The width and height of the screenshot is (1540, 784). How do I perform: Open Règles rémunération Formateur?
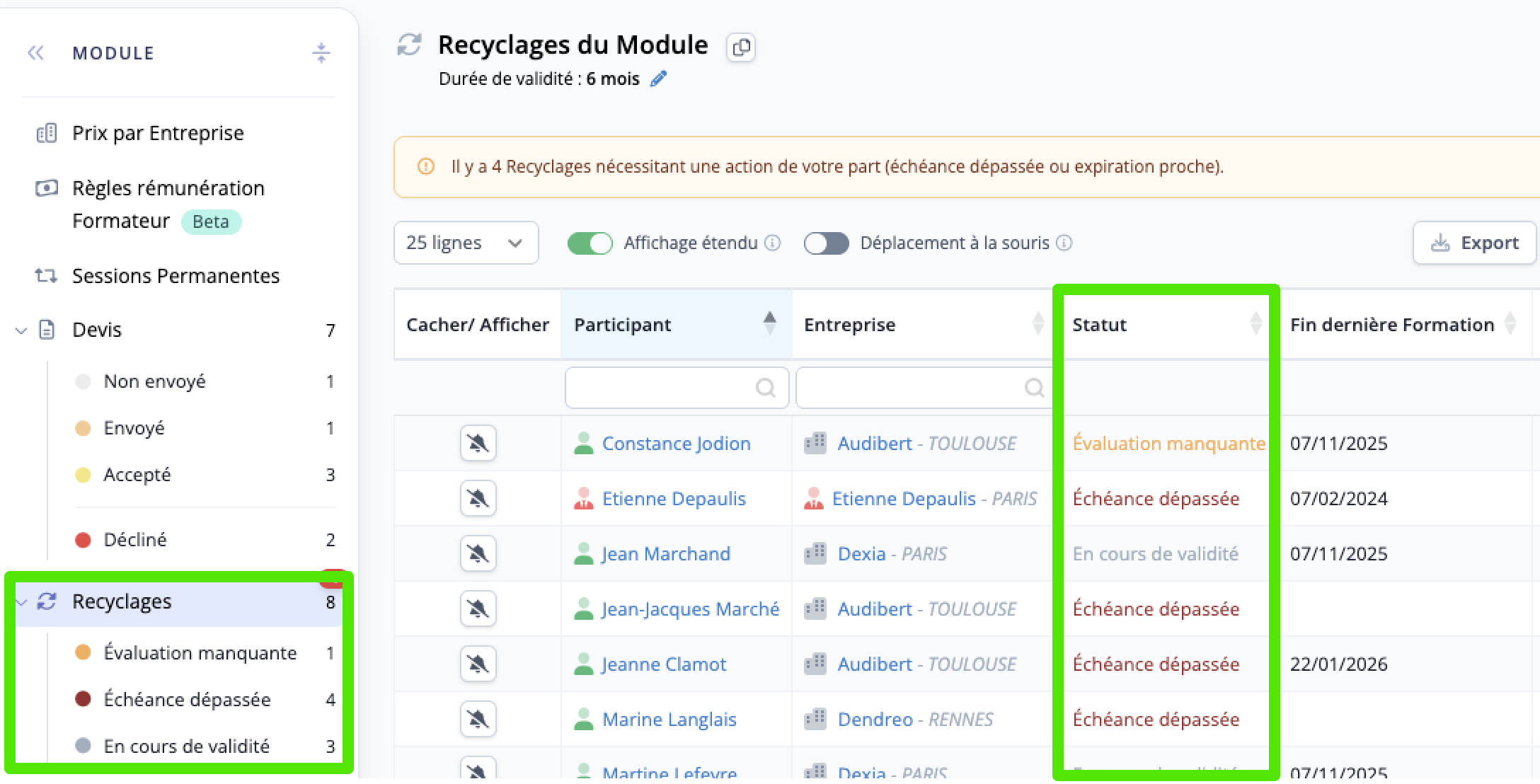[x=168, y=204]
